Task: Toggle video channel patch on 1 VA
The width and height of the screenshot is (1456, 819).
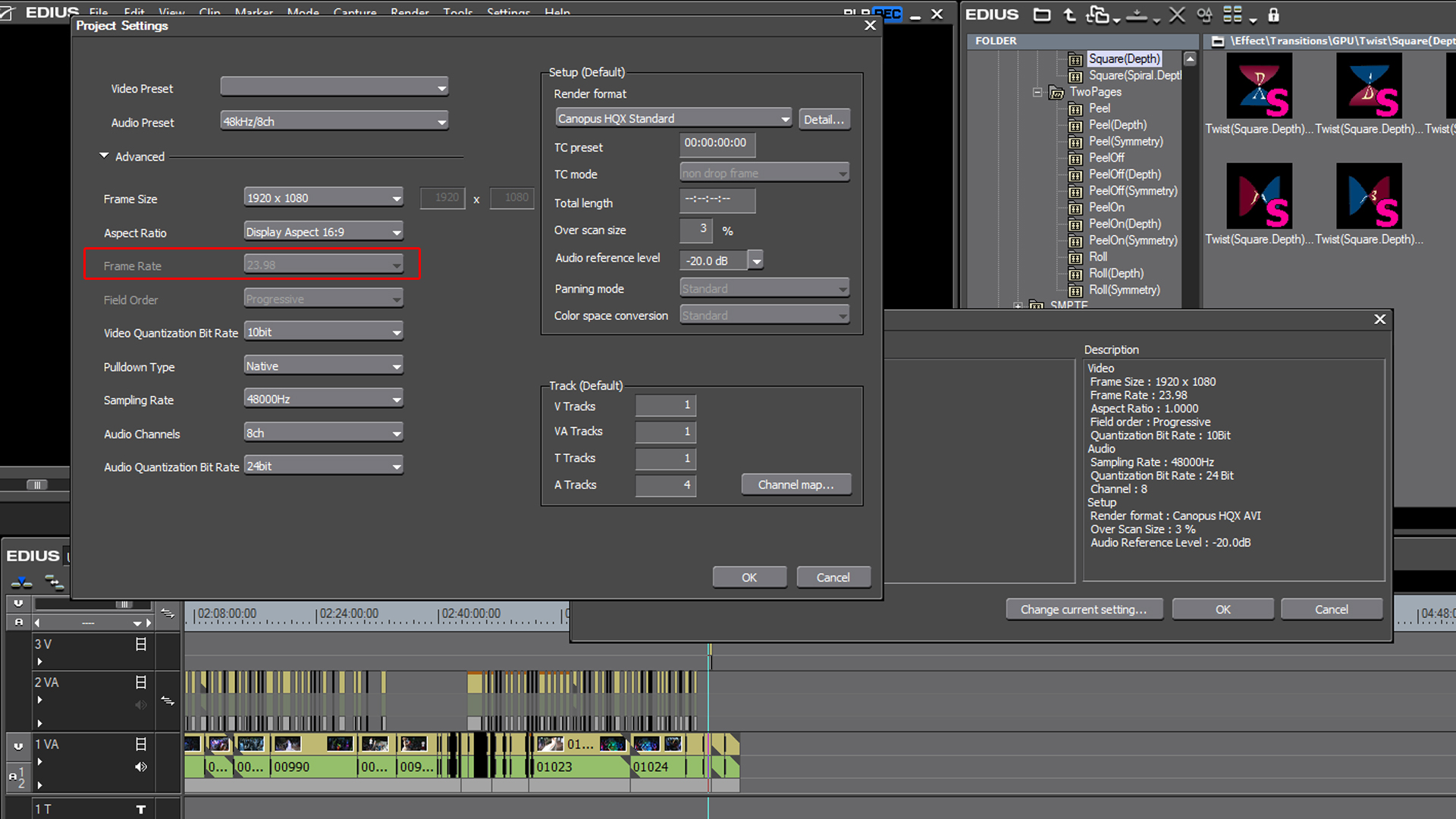Action: (18, 745)
